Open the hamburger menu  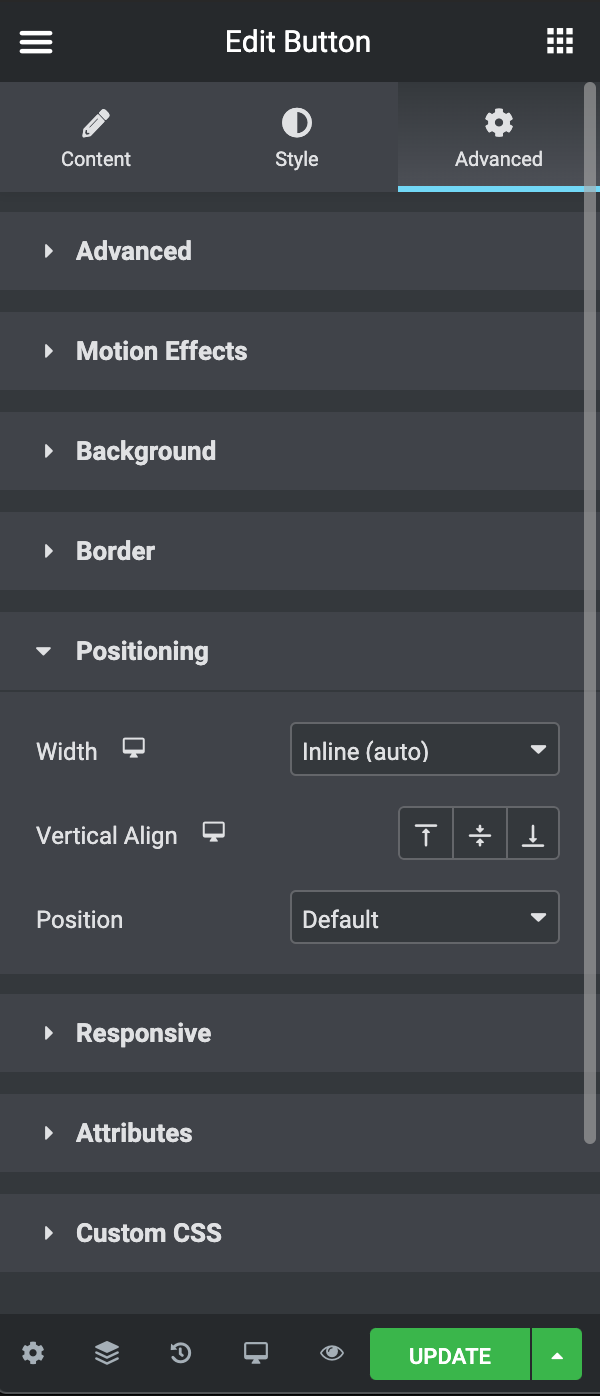(x=36, y=42)
